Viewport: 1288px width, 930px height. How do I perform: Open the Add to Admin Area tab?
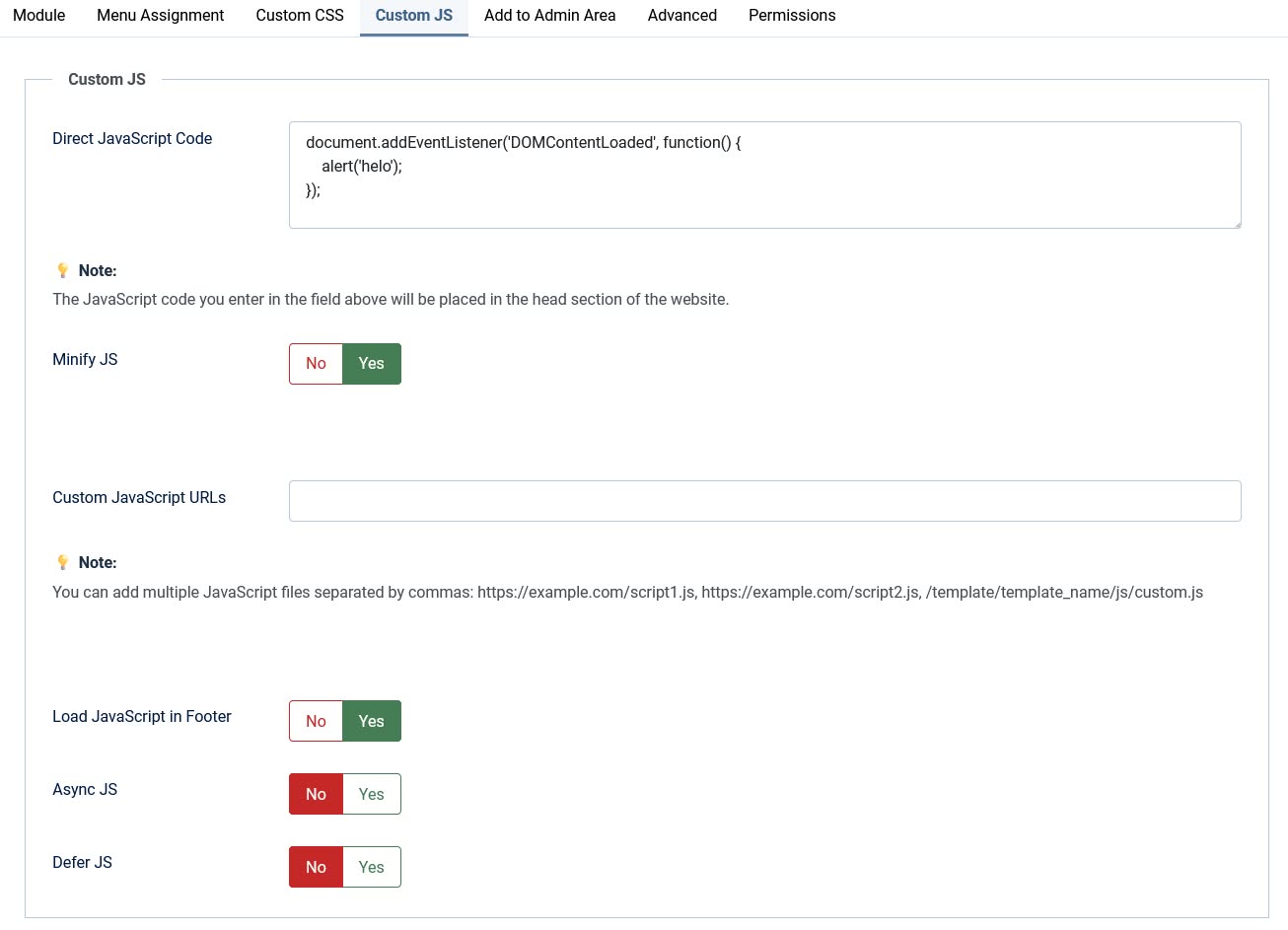pyautogui.click(x=549, y=16)
